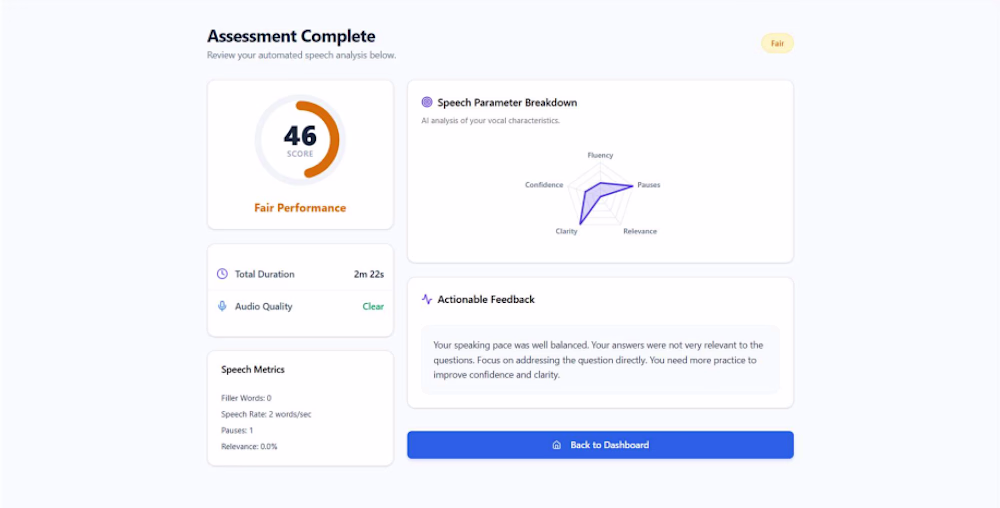Viewport: 1000px width, 508px height.
Task: Click the 2m 22s duration value
Action: [x=369, y=274]
